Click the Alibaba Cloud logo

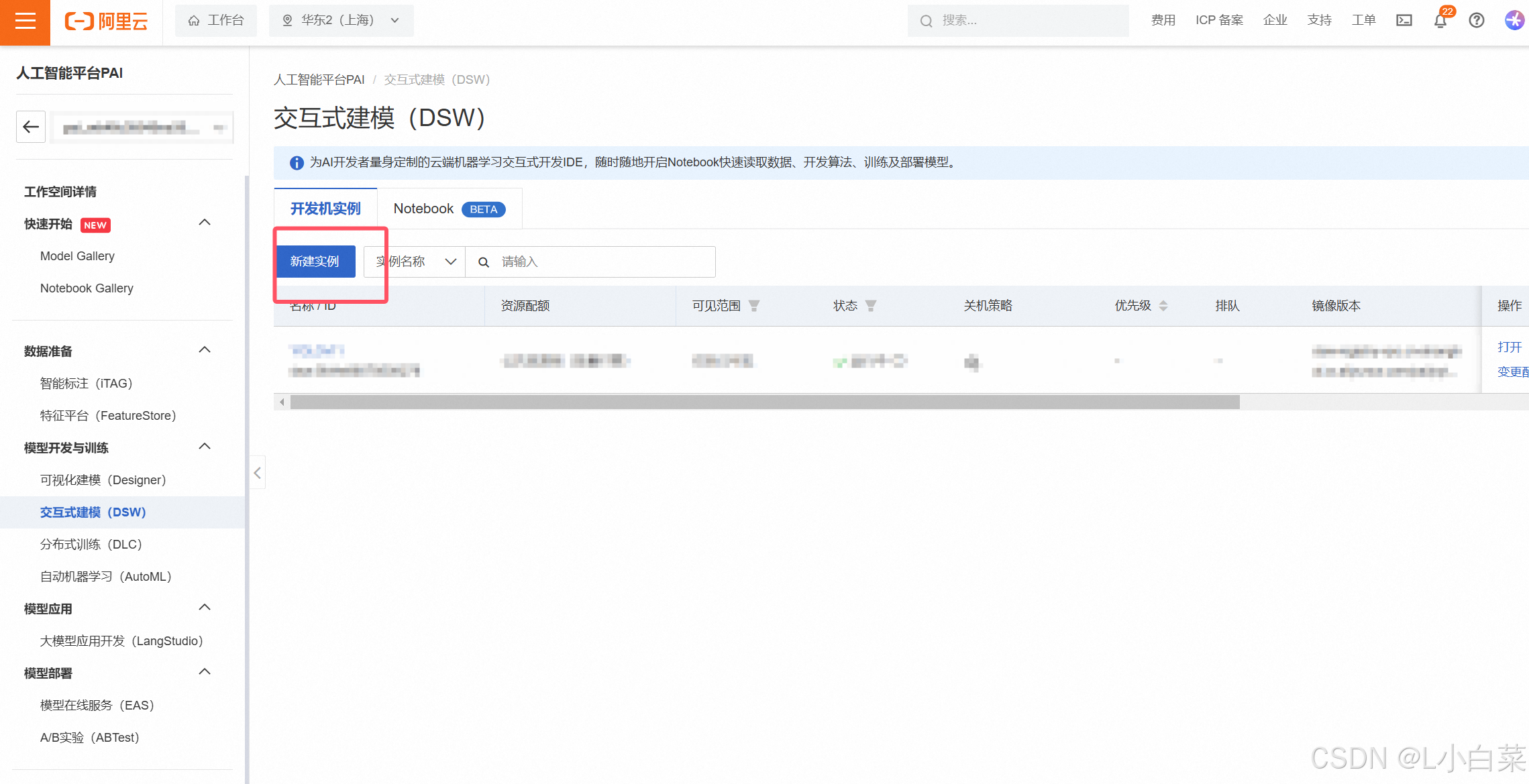(106, 21)
